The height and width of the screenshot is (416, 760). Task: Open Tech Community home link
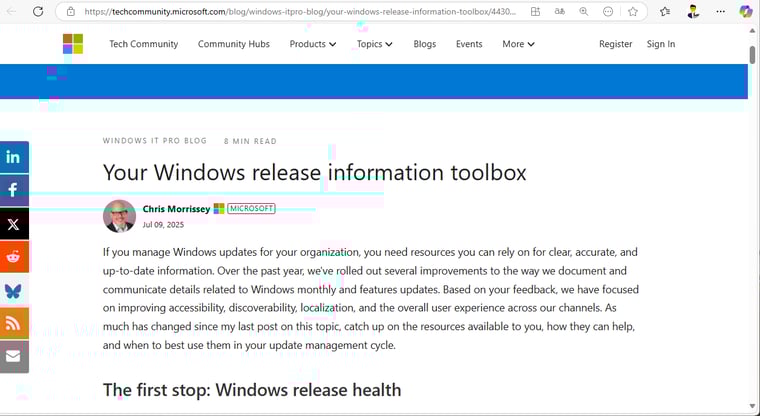143,44
